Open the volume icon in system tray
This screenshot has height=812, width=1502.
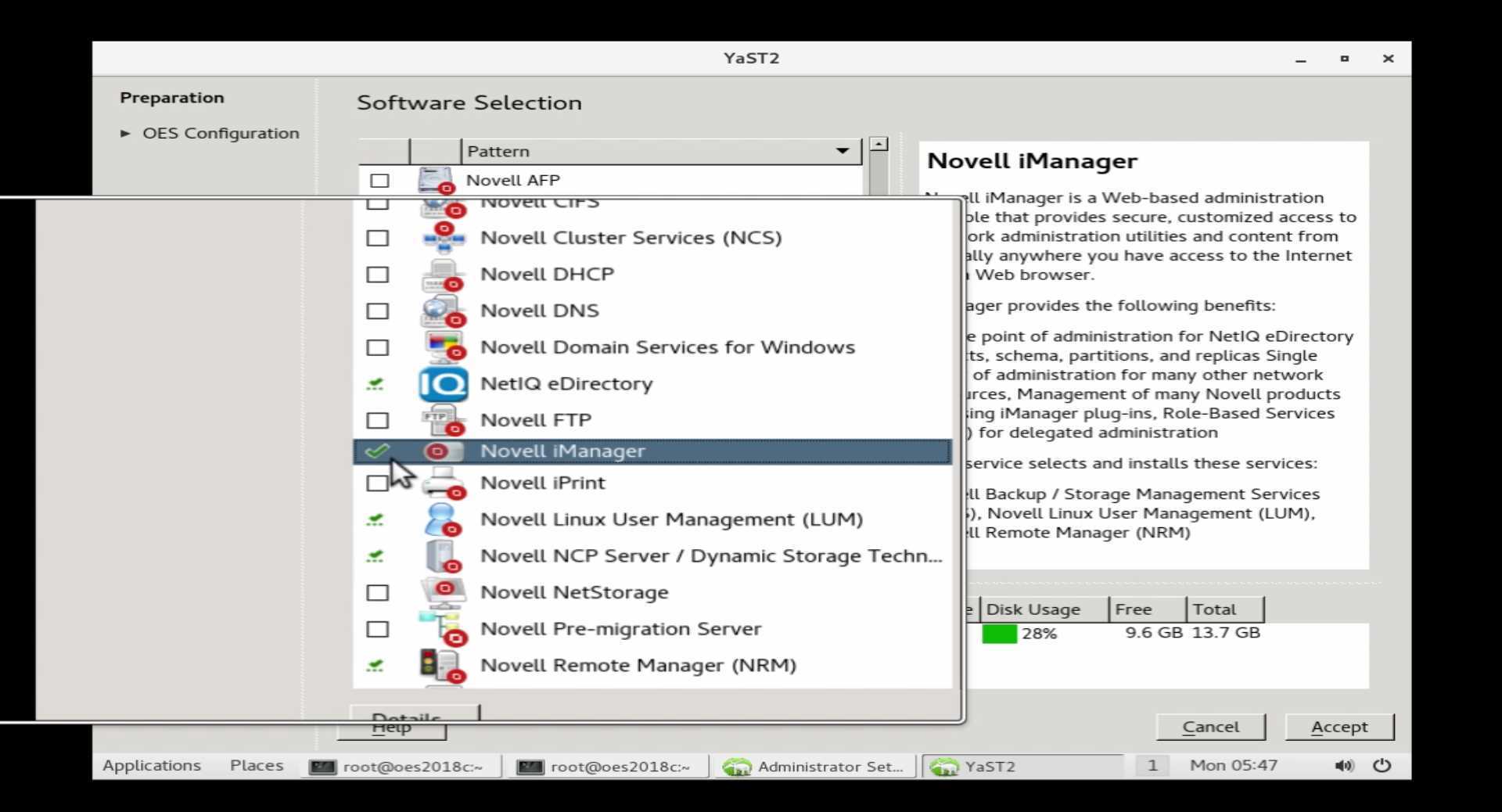click(1344, 766)
